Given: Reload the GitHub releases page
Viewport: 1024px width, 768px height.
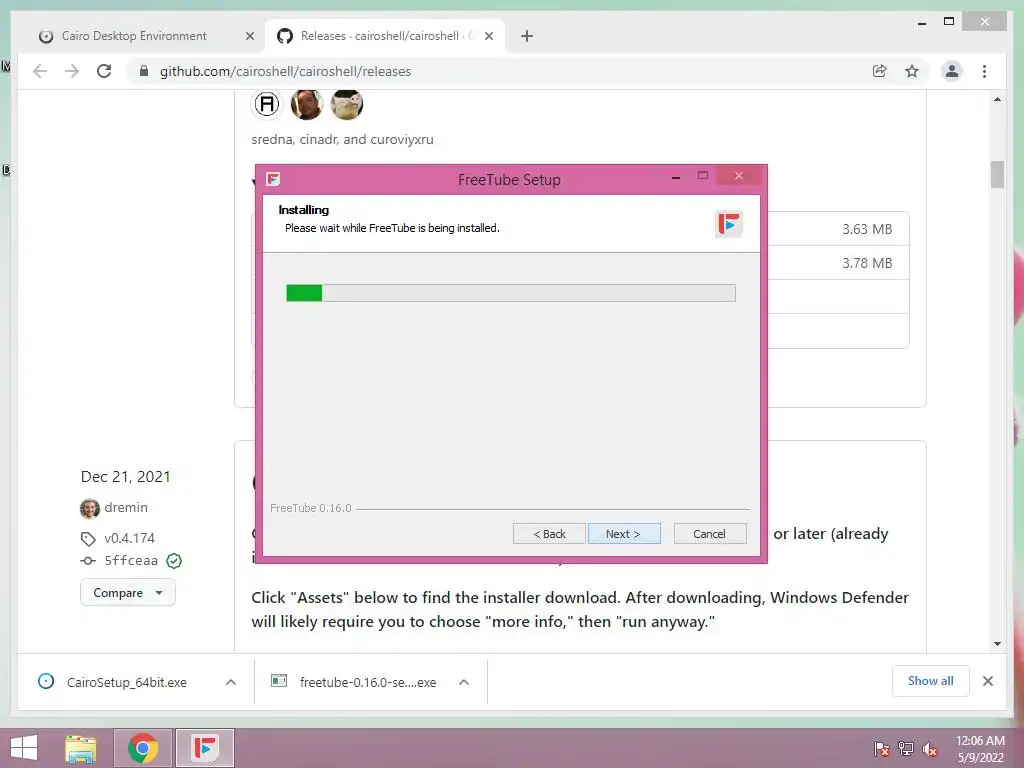Looking at the screenshot, I should tap(104, 71).
